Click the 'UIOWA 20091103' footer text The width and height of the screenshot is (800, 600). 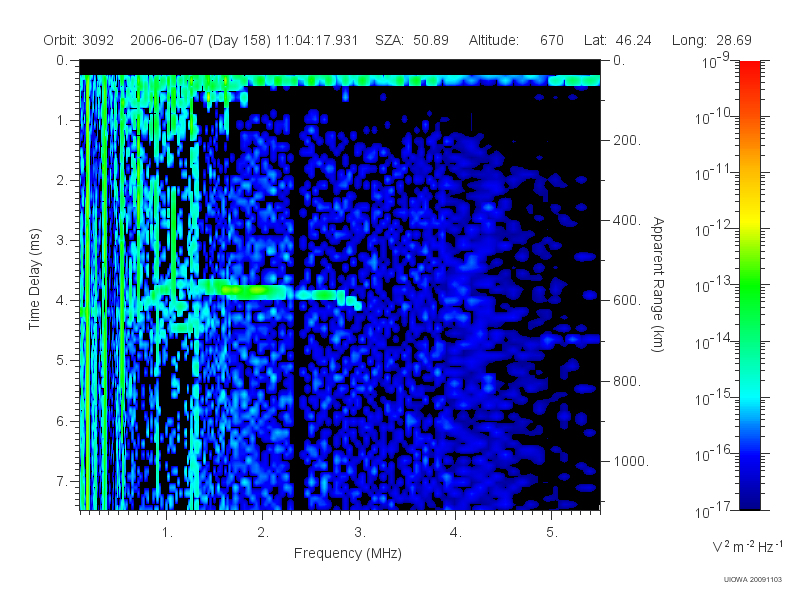pos(753,579)
